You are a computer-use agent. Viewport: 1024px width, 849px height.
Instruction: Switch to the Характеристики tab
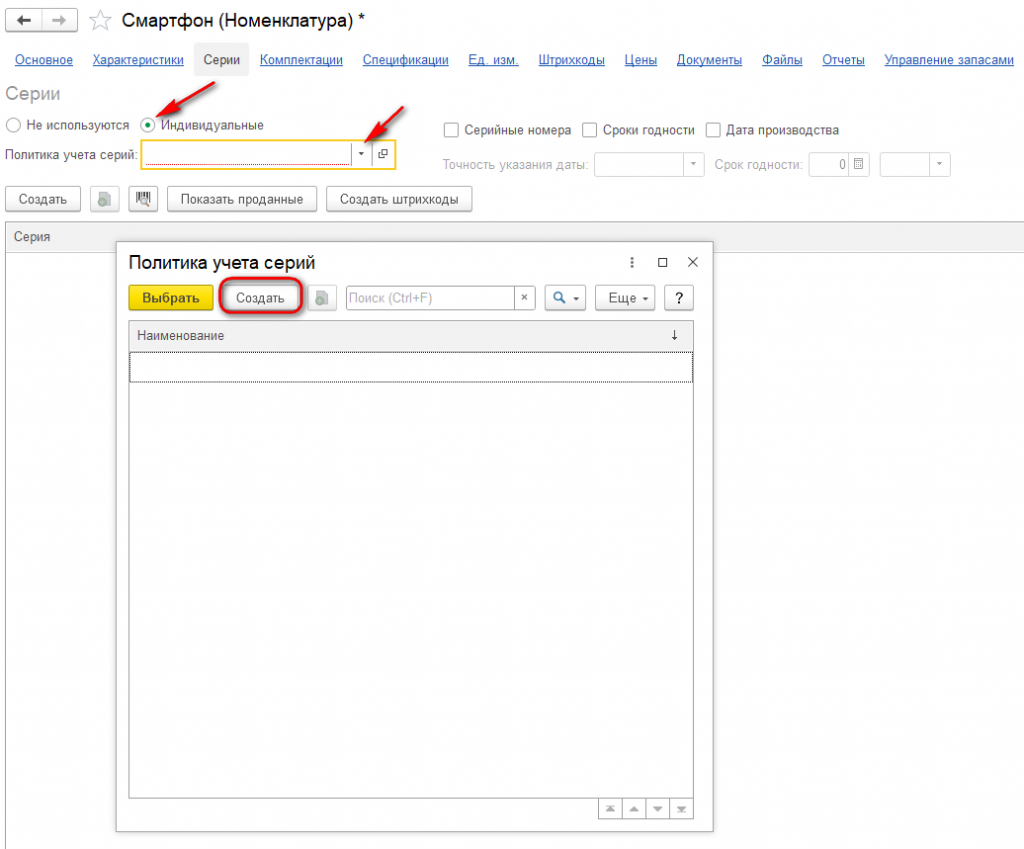tap(138, 60)
